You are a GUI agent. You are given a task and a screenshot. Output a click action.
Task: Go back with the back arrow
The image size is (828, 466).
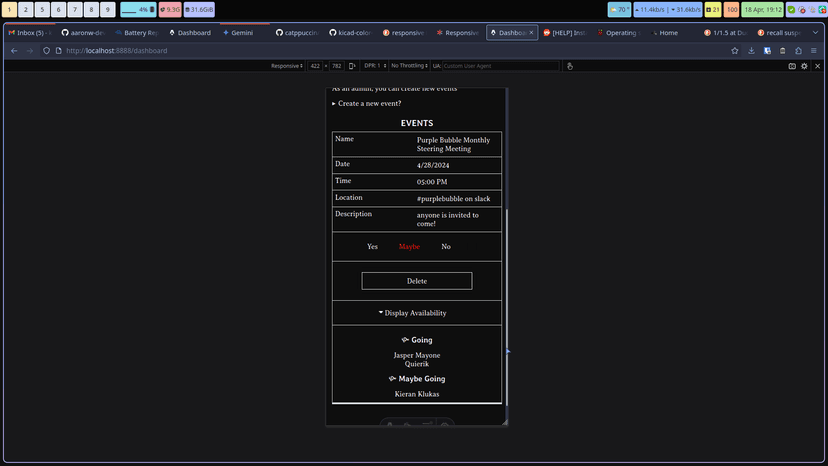click(x=14, y=51)
